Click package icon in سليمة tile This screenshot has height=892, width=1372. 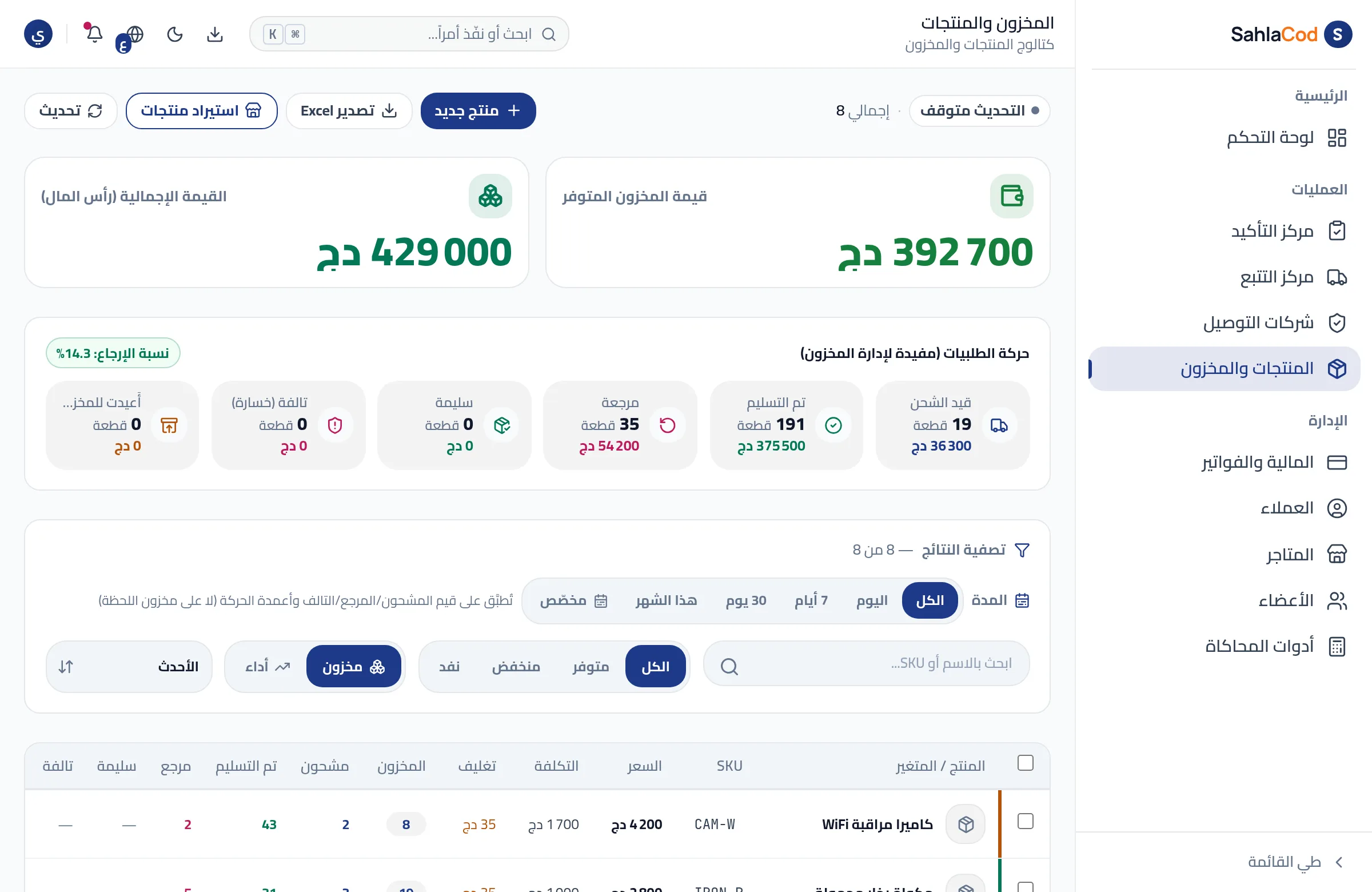(501, 425)
